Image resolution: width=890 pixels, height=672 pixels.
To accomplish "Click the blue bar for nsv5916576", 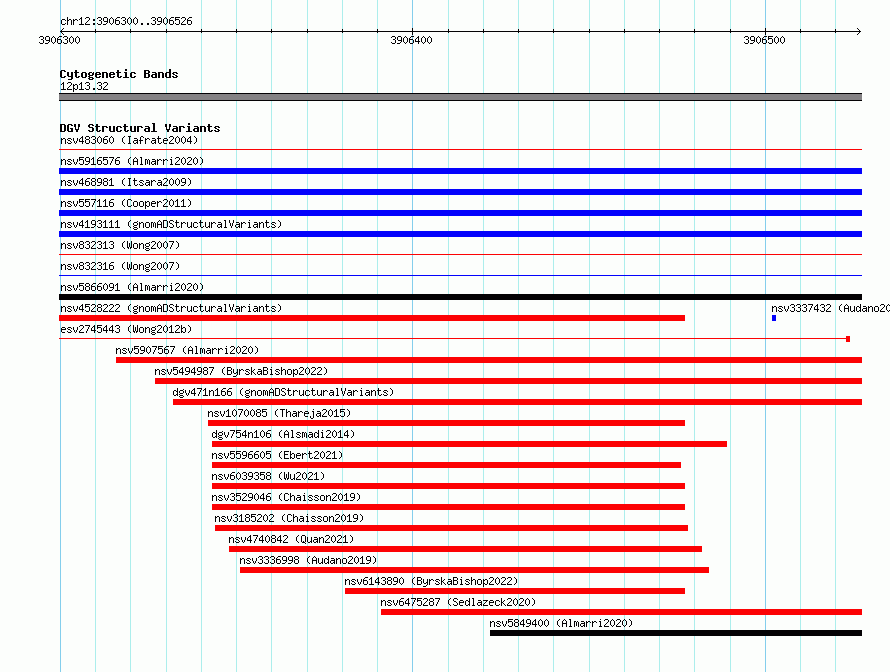I will (x=460, y=171).
